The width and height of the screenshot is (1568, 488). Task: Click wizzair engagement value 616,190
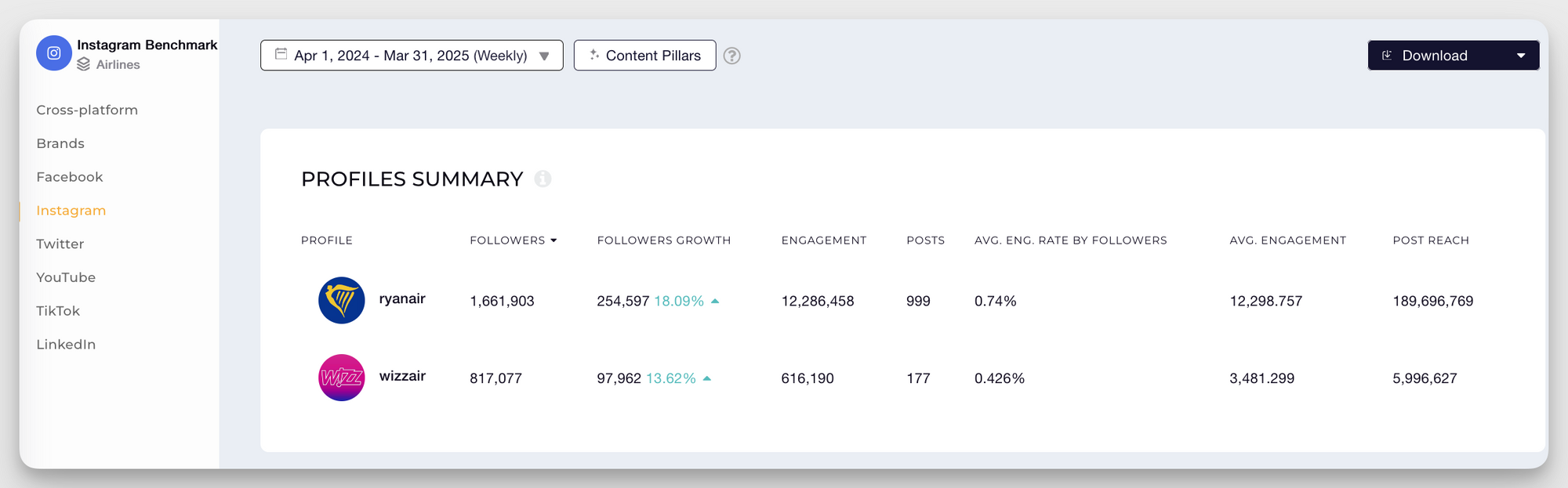click(x=808, y=378)
